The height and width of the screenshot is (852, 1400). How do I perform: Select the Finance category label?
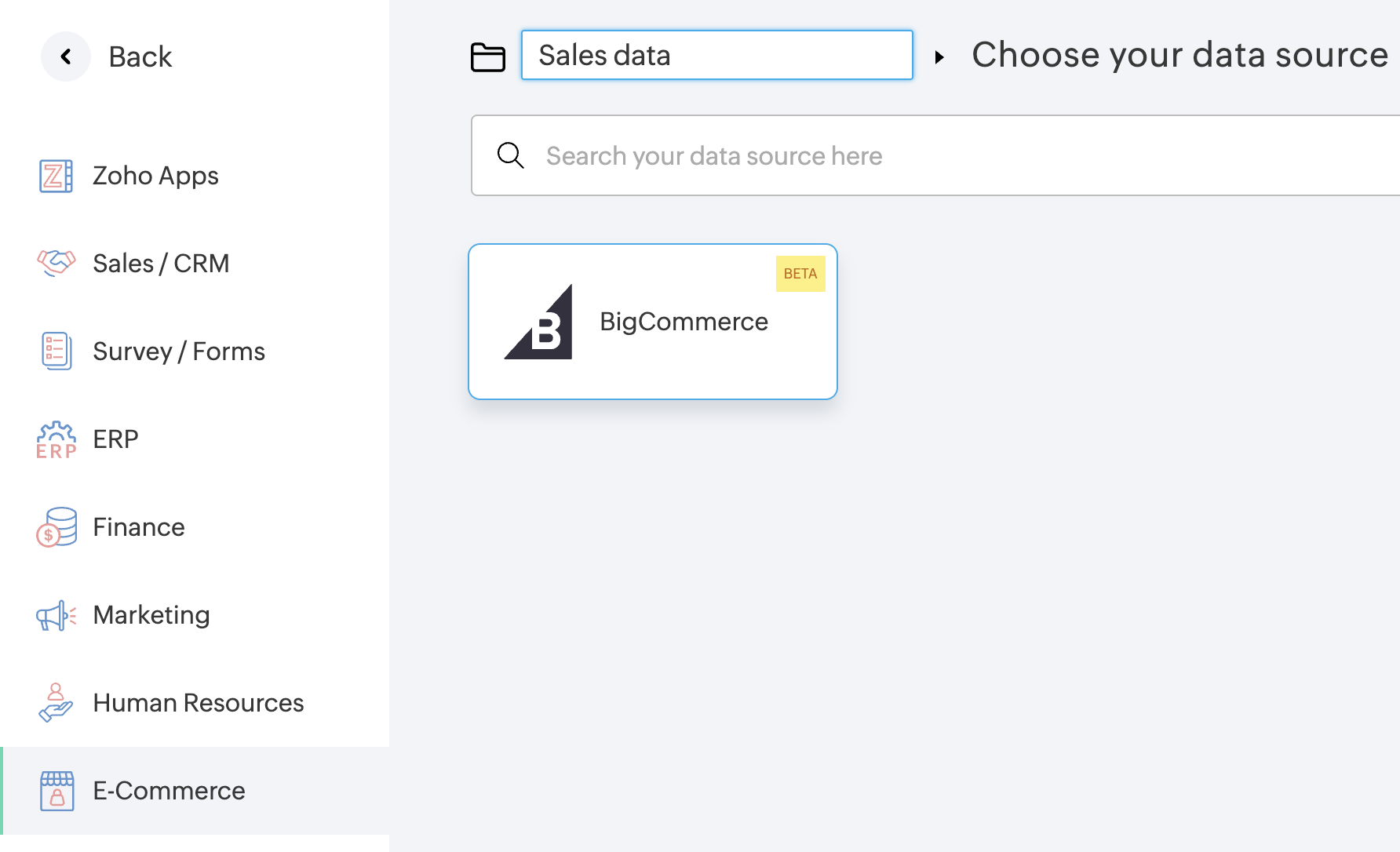tap(139, 527)
